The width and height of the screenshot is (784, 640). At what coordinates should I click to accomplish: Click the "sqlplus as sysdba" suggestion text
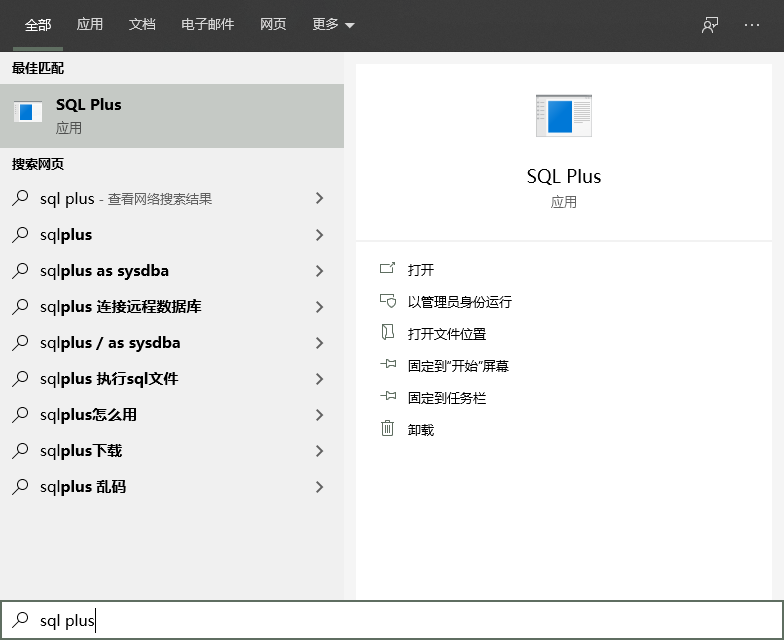point(104,270)
